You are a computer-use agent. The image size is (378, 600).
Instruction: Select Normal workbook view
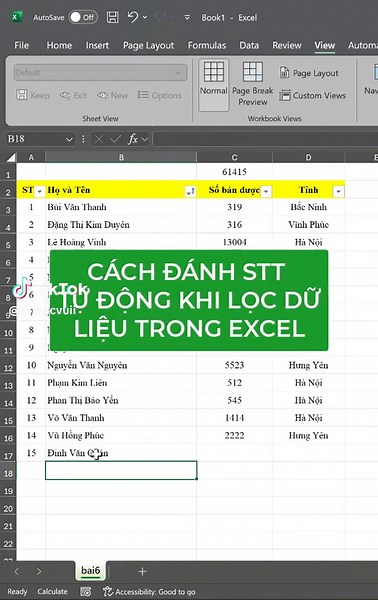click(213, 85)
